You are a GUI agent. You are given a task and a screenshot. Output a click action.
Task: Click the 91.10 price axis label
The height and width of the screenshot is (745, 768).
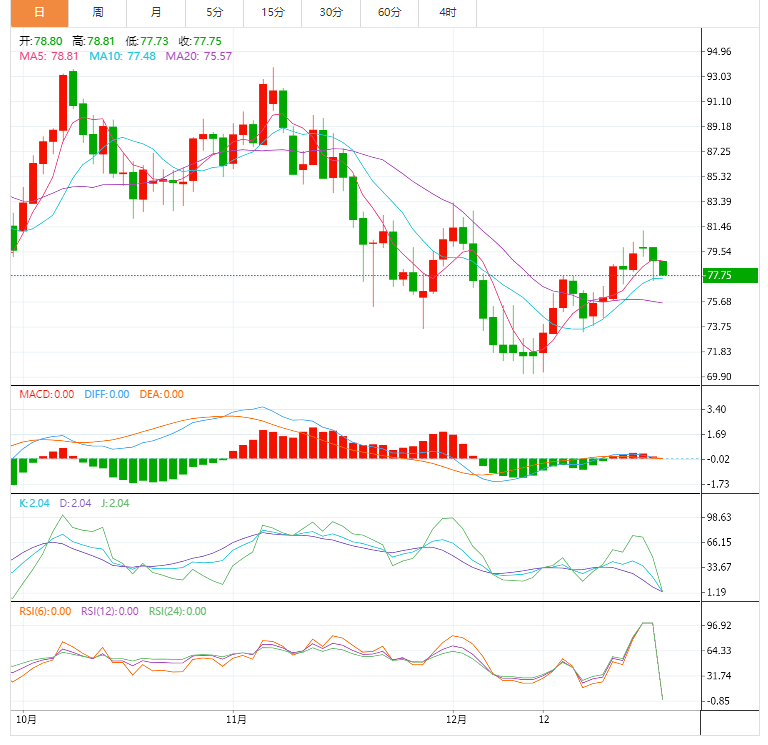(719, 101)
